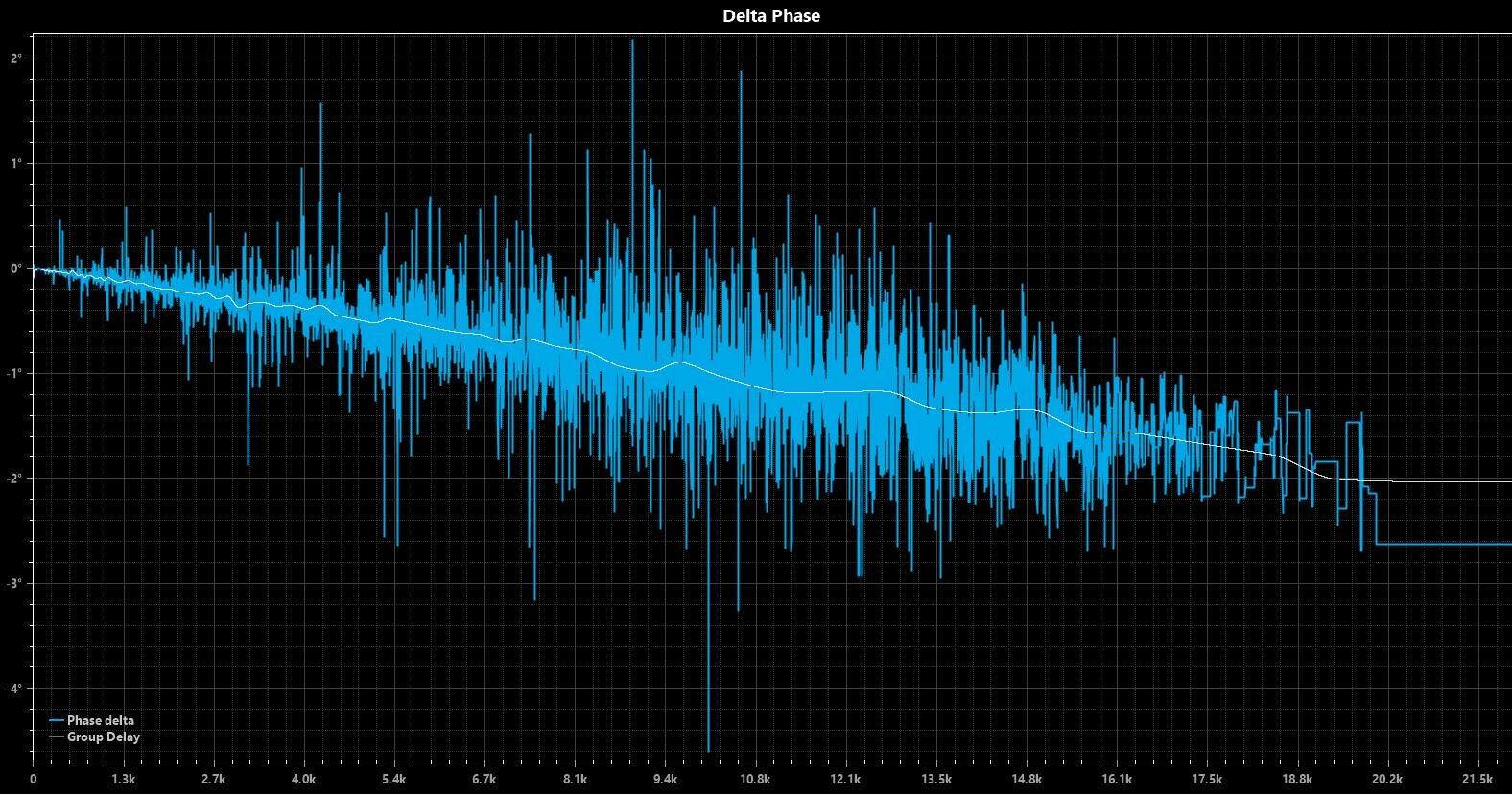This screenshot has height=795, width=1512.
Task: Click the 21.5k x-axis label
Action: (x=1477, y=779)
